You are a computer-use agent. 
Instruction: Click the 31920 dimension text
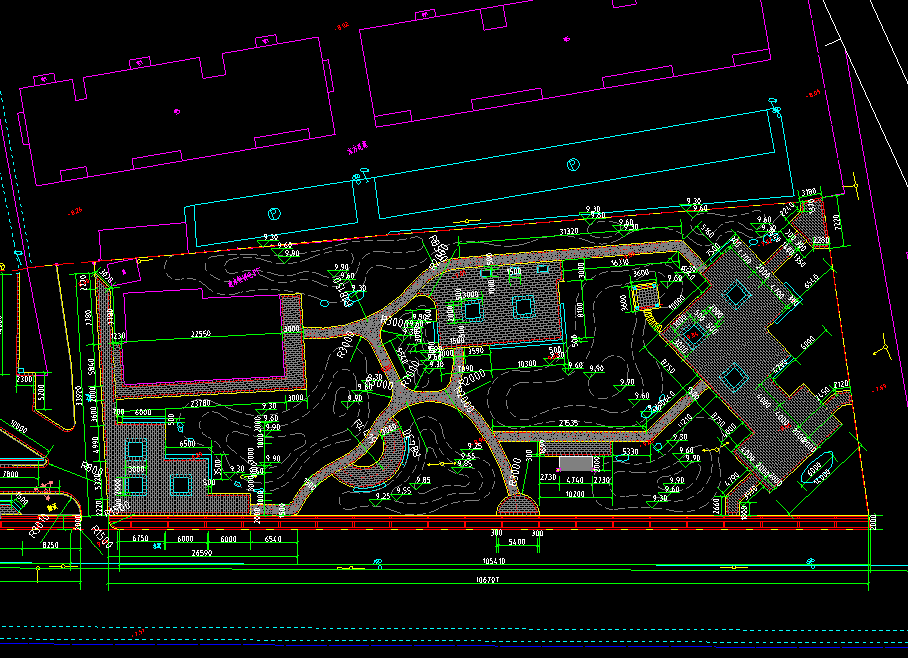click(568, 232)
